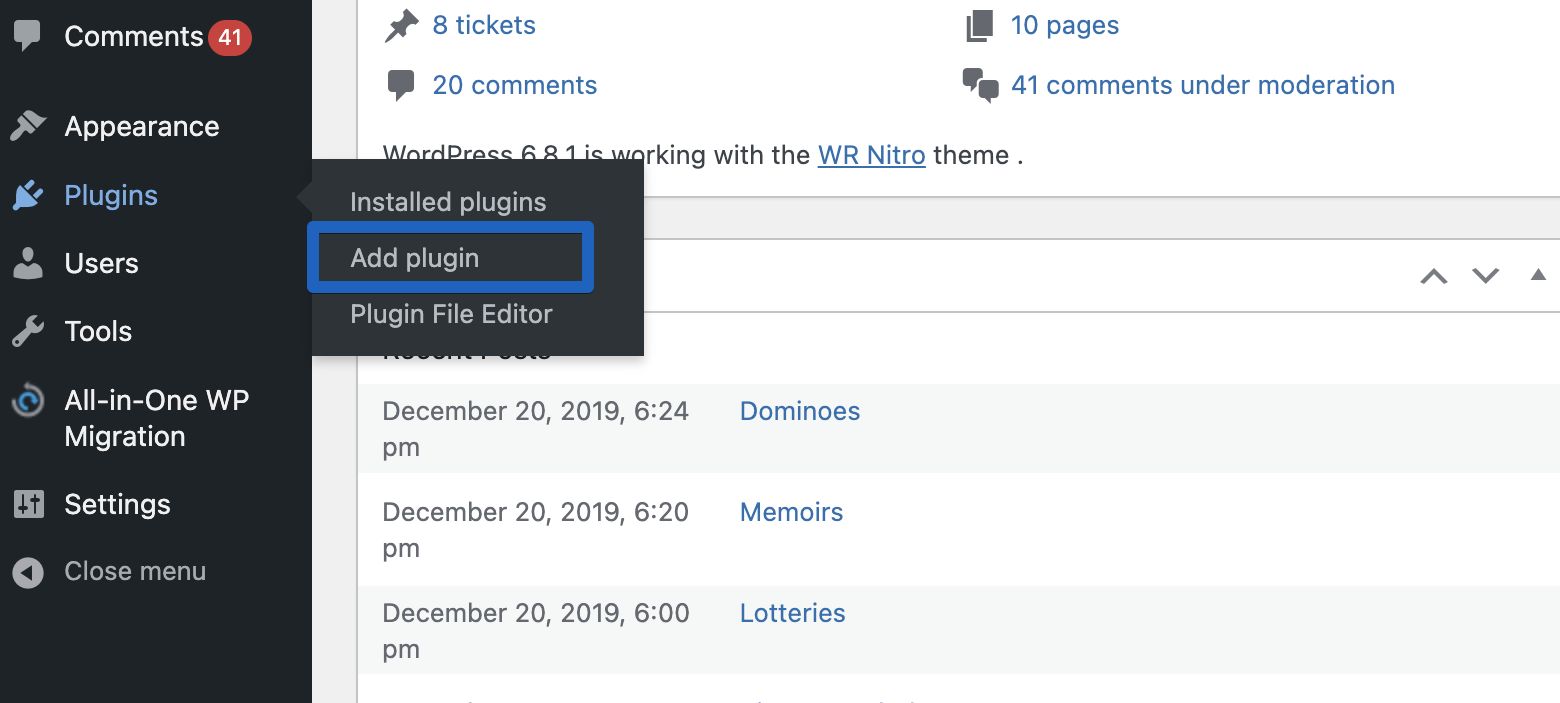Click the Settings sliders icon
Image resolution: width=1560 pixels, height=703 pixels.
pyautogui.click(x=28, y=504)
